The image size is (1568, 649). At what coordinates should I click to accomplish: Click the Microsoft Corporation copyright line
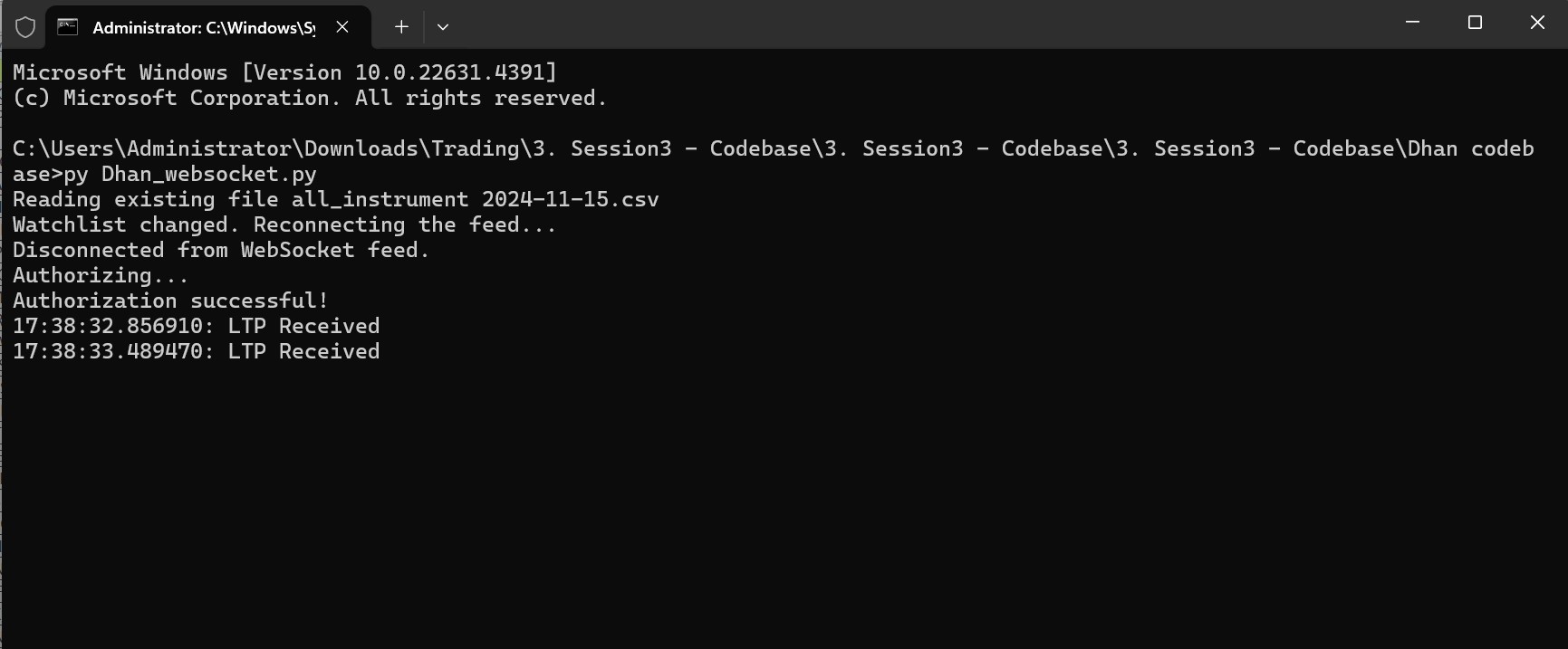pos(310,98)
